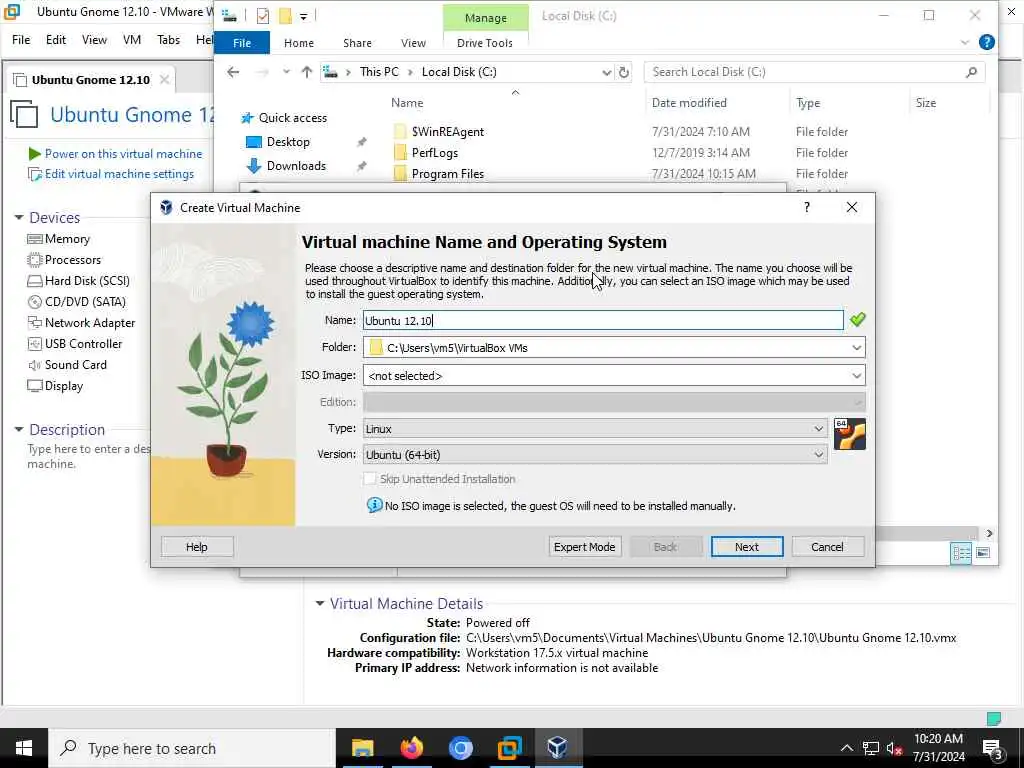The image size is (1024, 768).
Task: Select the CD/DVD (SATA) device icon
Action: (x=35, y=302)
